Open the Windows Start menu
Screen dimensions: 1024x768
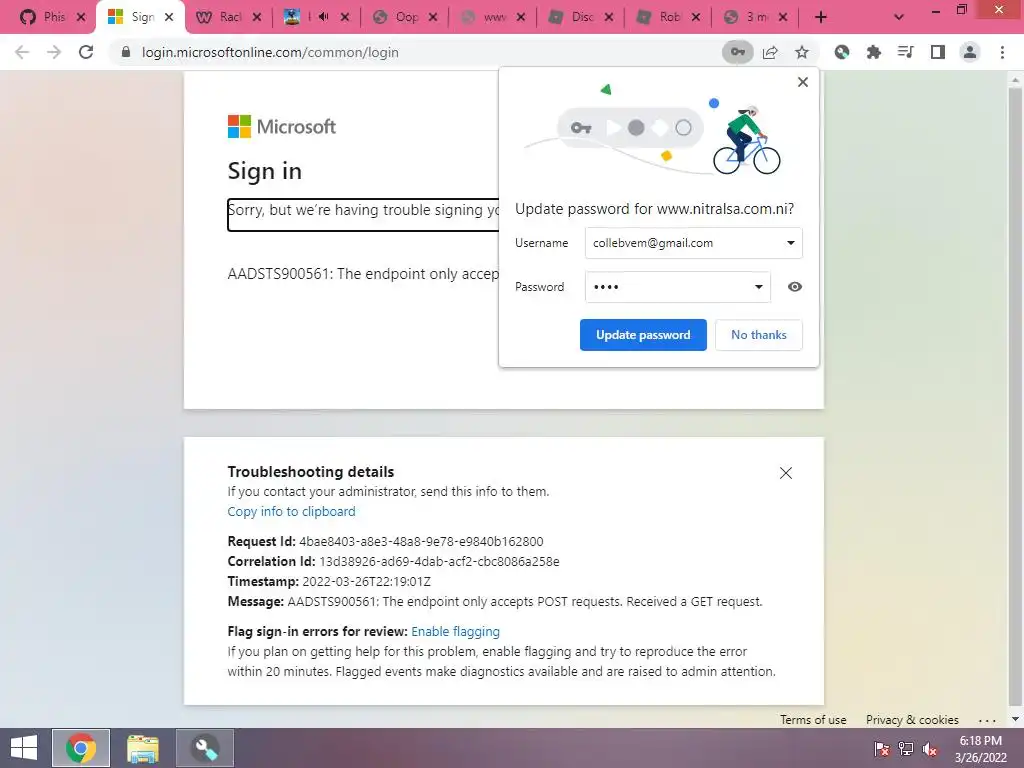[x=24, y=748]
